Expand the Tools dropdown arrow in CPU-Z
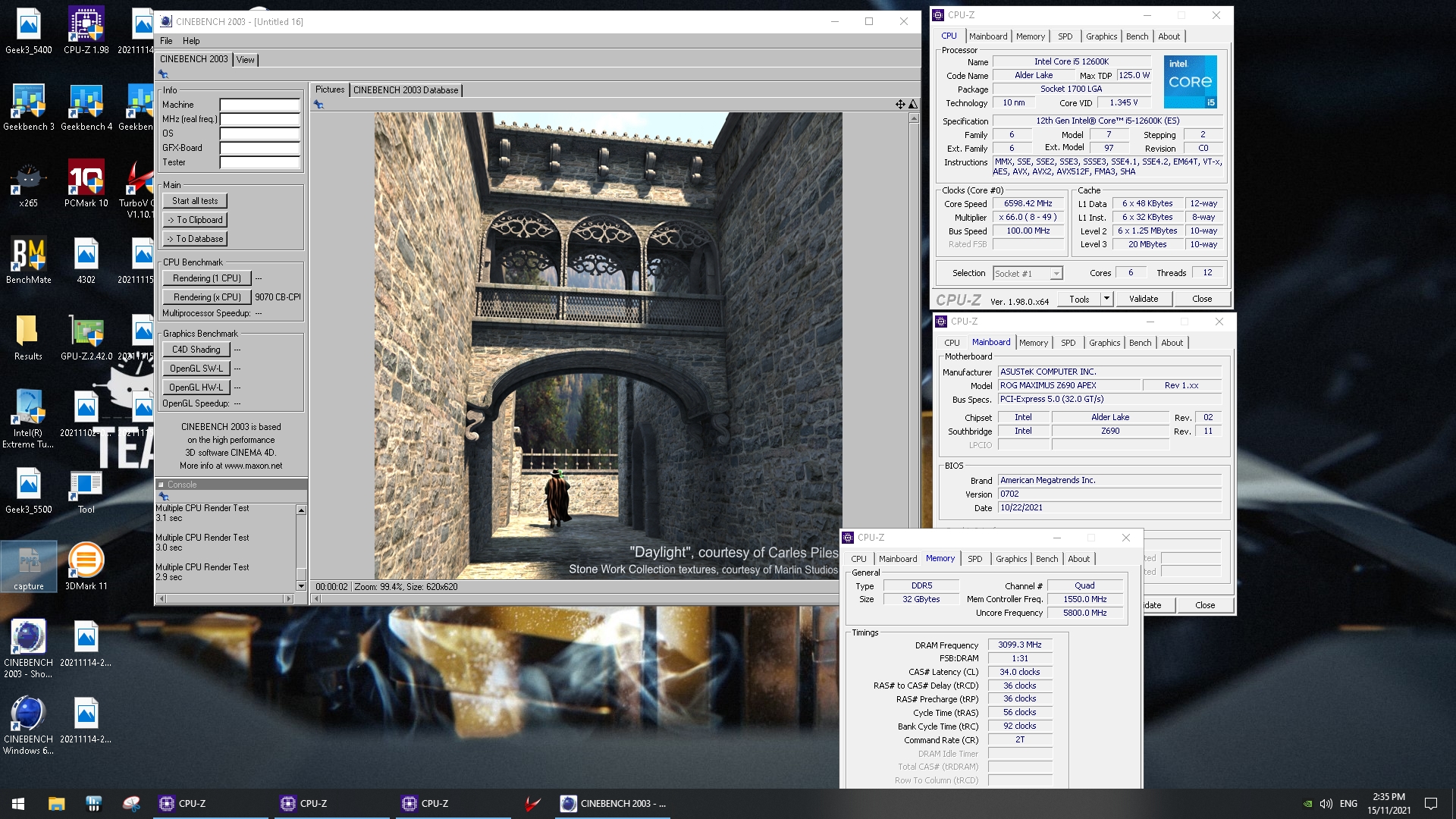The height and width of the screenshot is (819, 1456). click(1106, 299)
